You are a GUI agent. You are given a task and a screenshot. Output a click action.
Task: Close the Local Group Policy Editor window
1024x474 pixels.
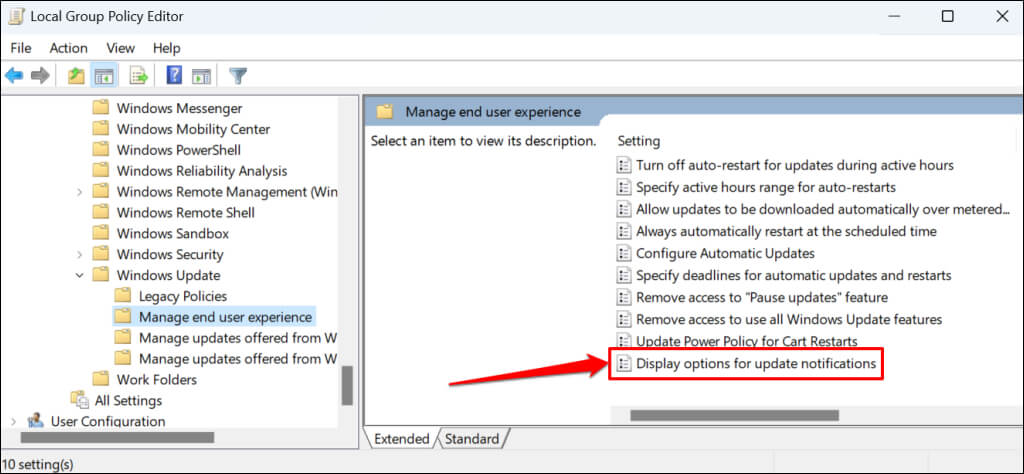tap(1002, 17)
